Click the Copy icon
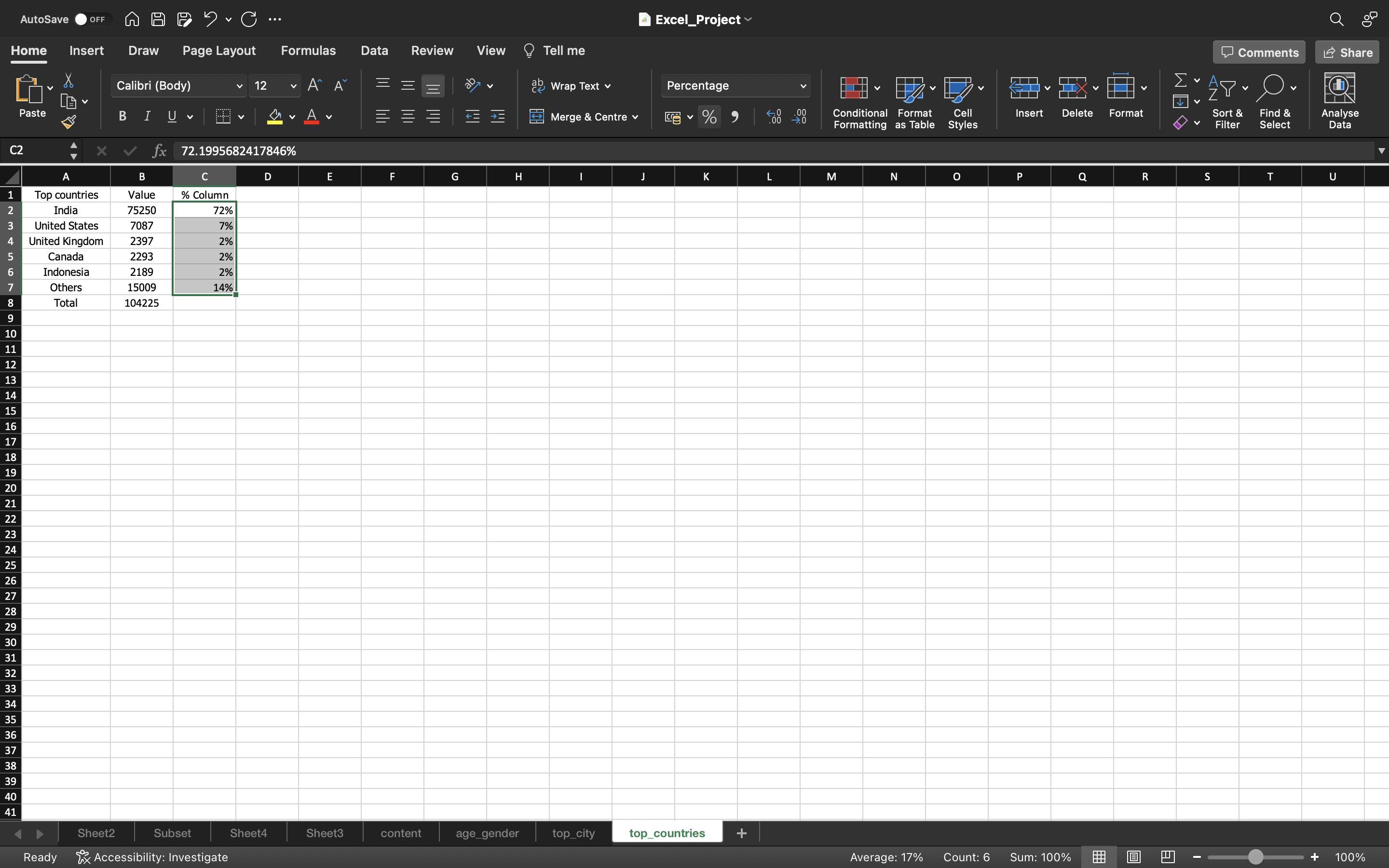1389x868 pixels. [x=68, y=102]
